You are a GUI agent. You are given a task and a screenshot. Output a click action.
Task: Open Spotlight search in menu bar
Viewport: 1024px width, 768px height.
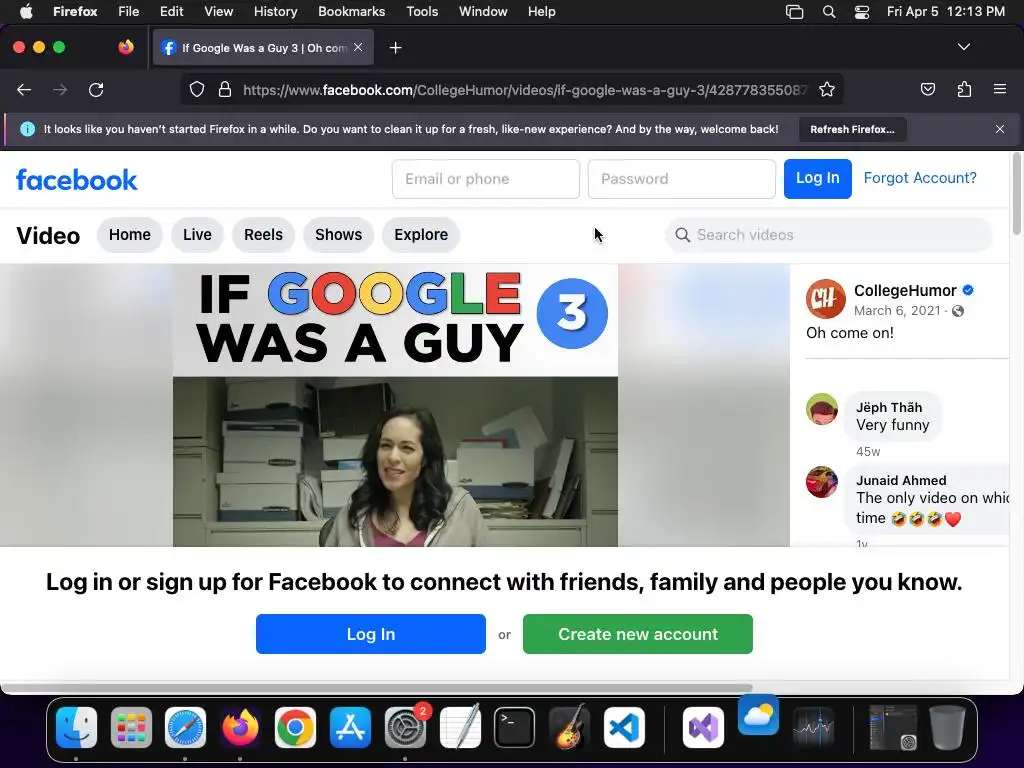coord(829,12)
